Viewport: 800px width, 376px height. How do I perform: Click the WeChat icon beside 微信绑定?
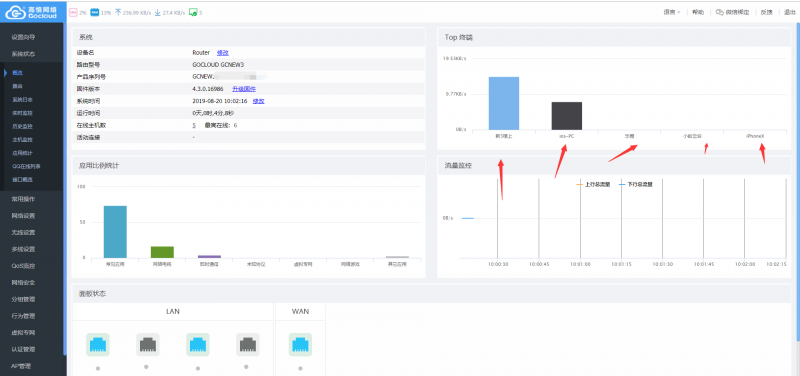pyautogui.click(x=719, y=12)
